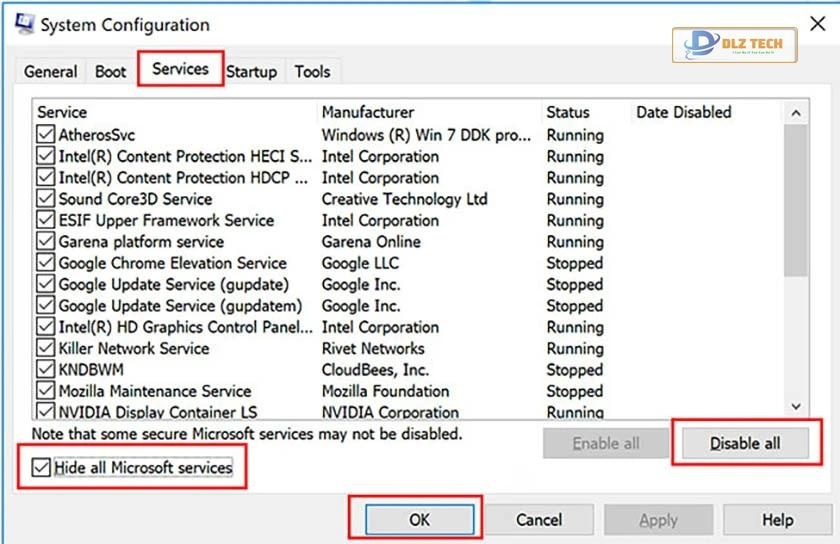Uncheck the AtherosSvc service checkbox
Viewport: 840px width, 544px height.
(45, 135)
